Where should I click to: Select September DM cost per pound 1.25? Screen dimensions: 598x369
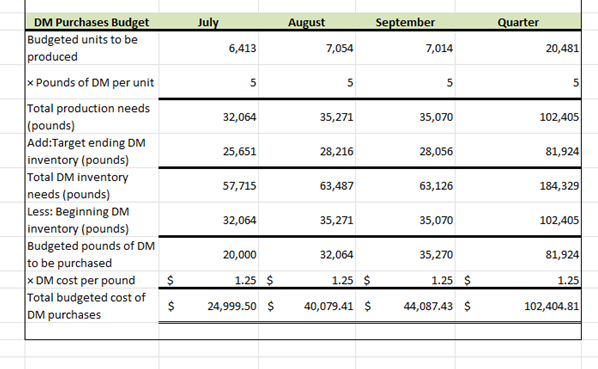click(405, 280)
